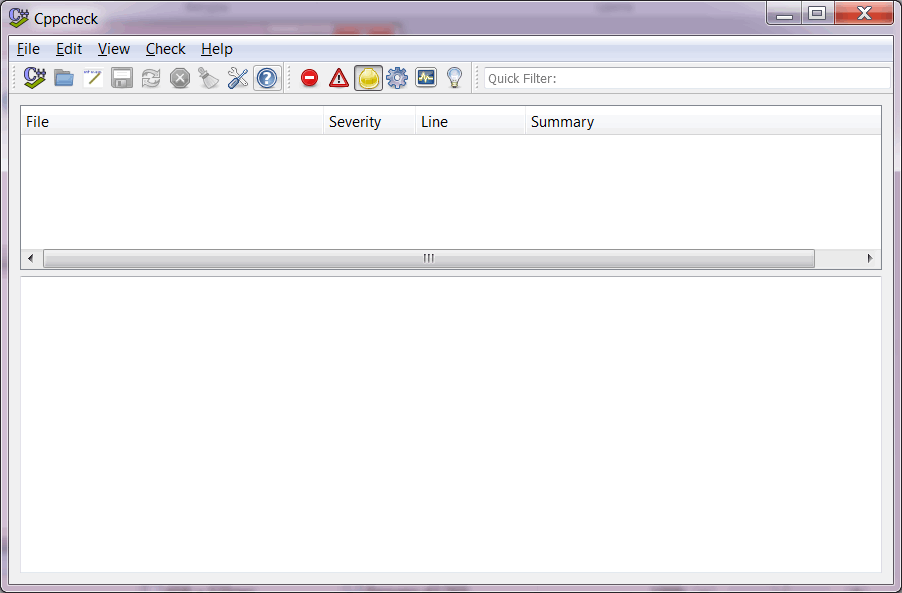
Task: Clear results with the broom icon
Action: (209, 78)
